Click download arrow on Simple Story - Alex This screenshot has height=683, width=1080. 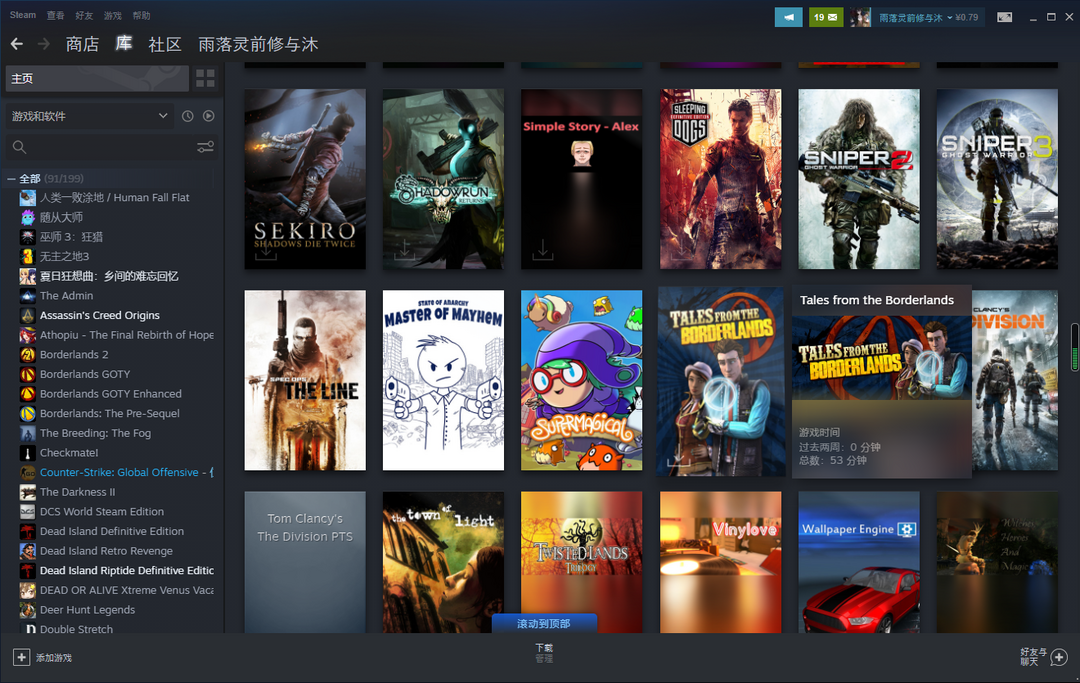coord(543,249)
